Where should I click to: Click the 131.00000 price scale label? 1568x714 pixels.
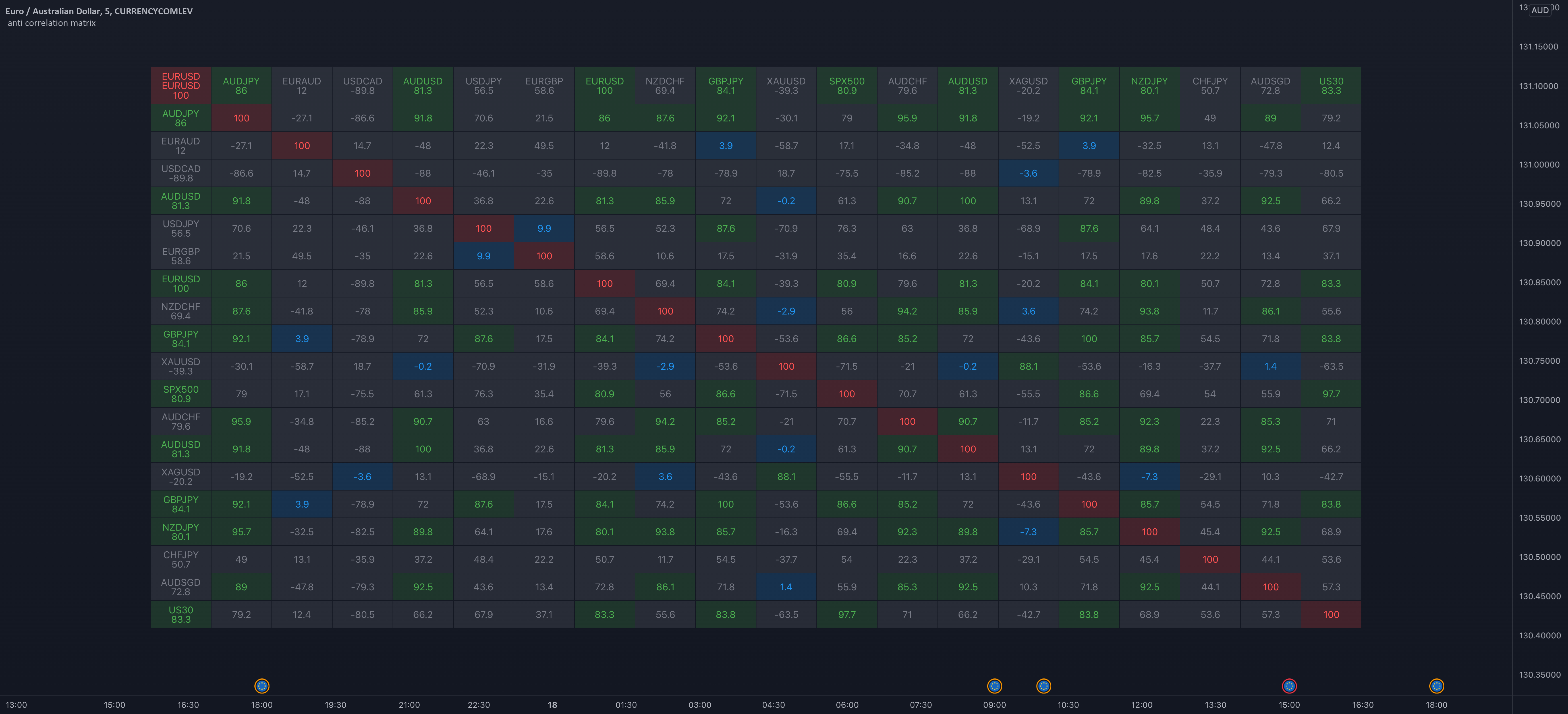[1539, 164]
